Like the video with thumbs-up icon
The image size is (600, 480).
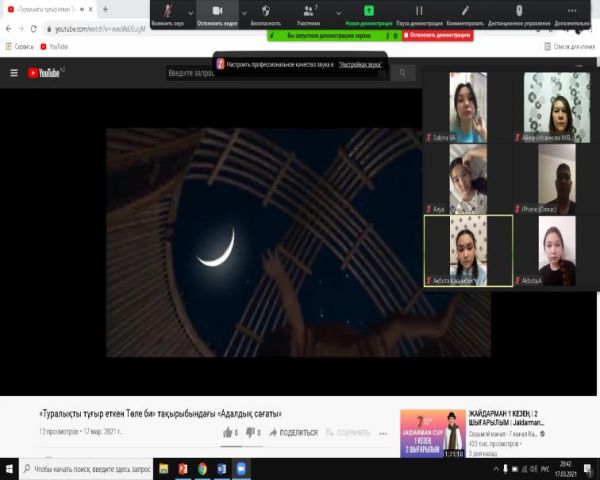(227, 433)
